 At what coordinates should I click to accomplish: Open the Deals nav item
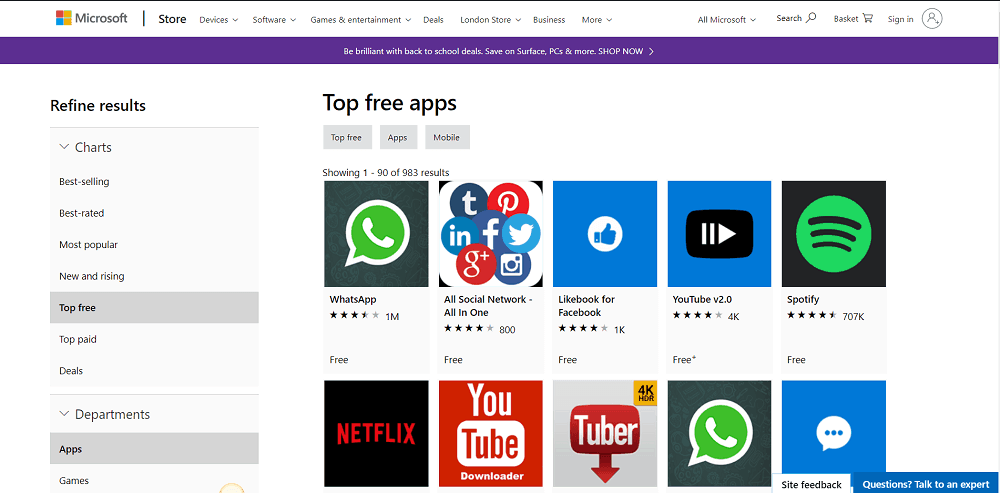click(434, 20)
